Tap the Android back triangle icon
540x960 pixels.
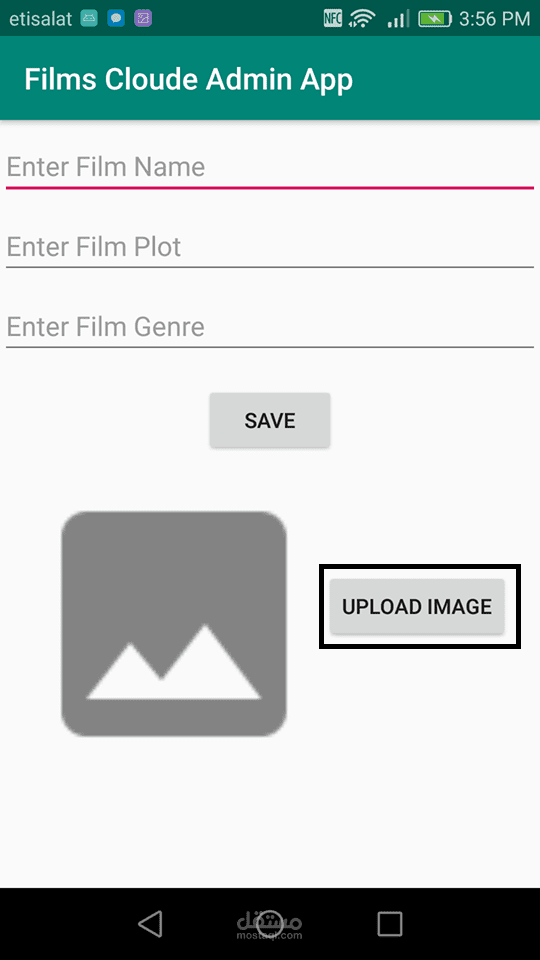[150, 923]
